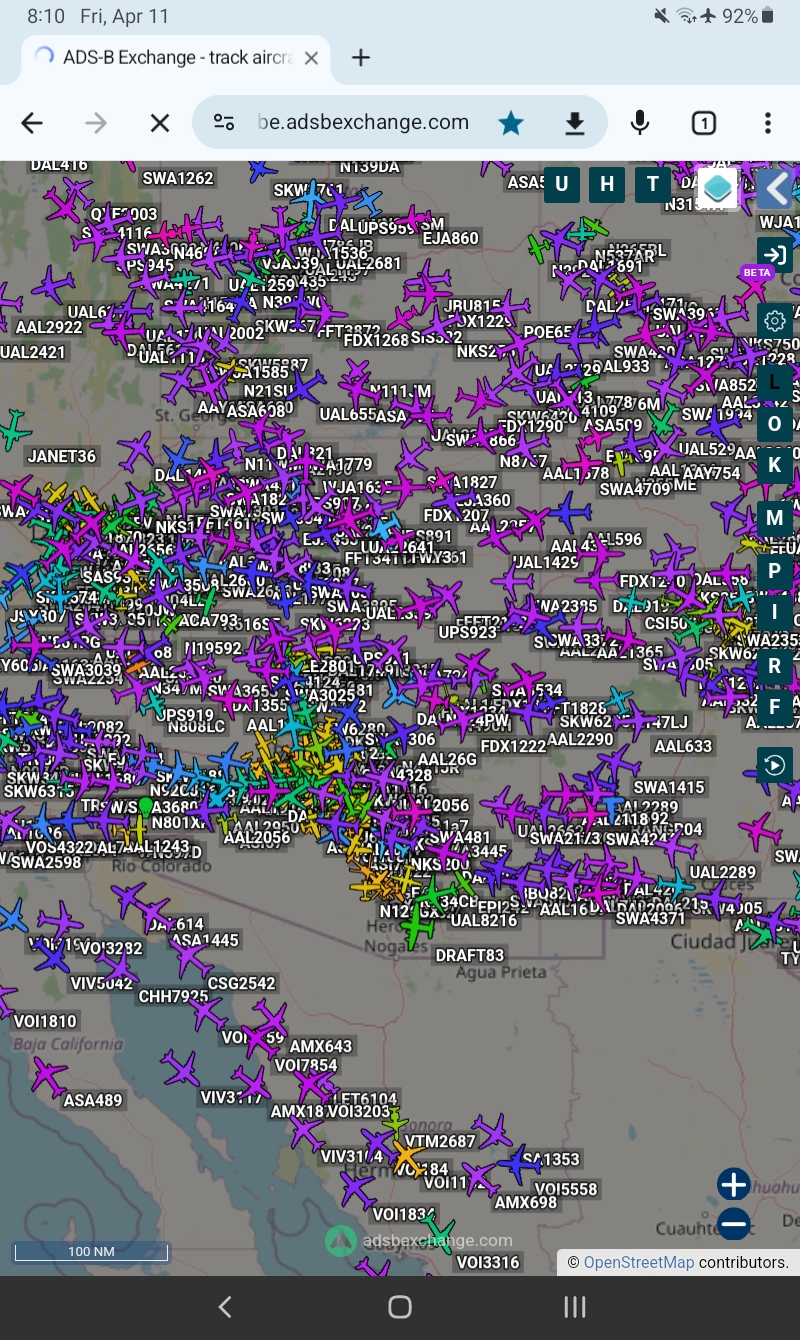Tap the download icon in address bar
Viewport: 800px width, 1340px height.
tap(575, 123)
